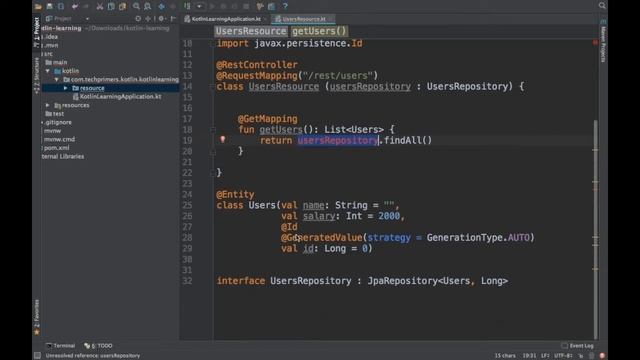Open the Project panel gear settings

161,19
